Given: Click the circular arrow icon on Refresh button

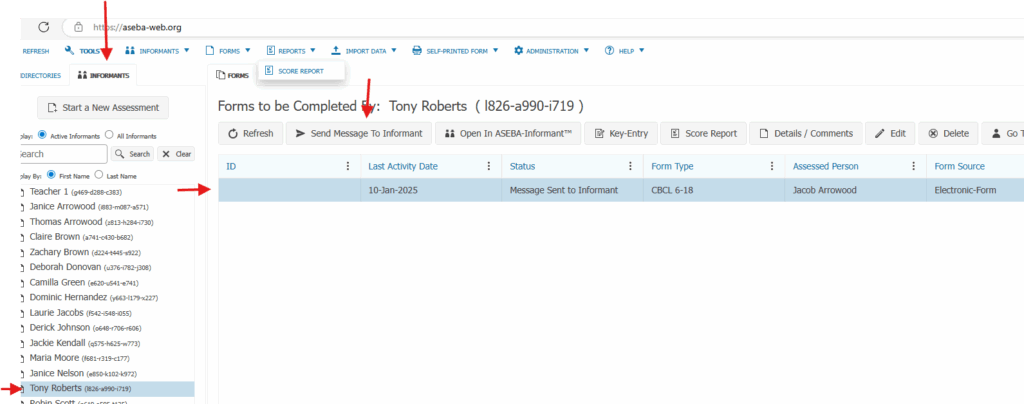Looking at the screenshot, I should click(x=232, y=133).
